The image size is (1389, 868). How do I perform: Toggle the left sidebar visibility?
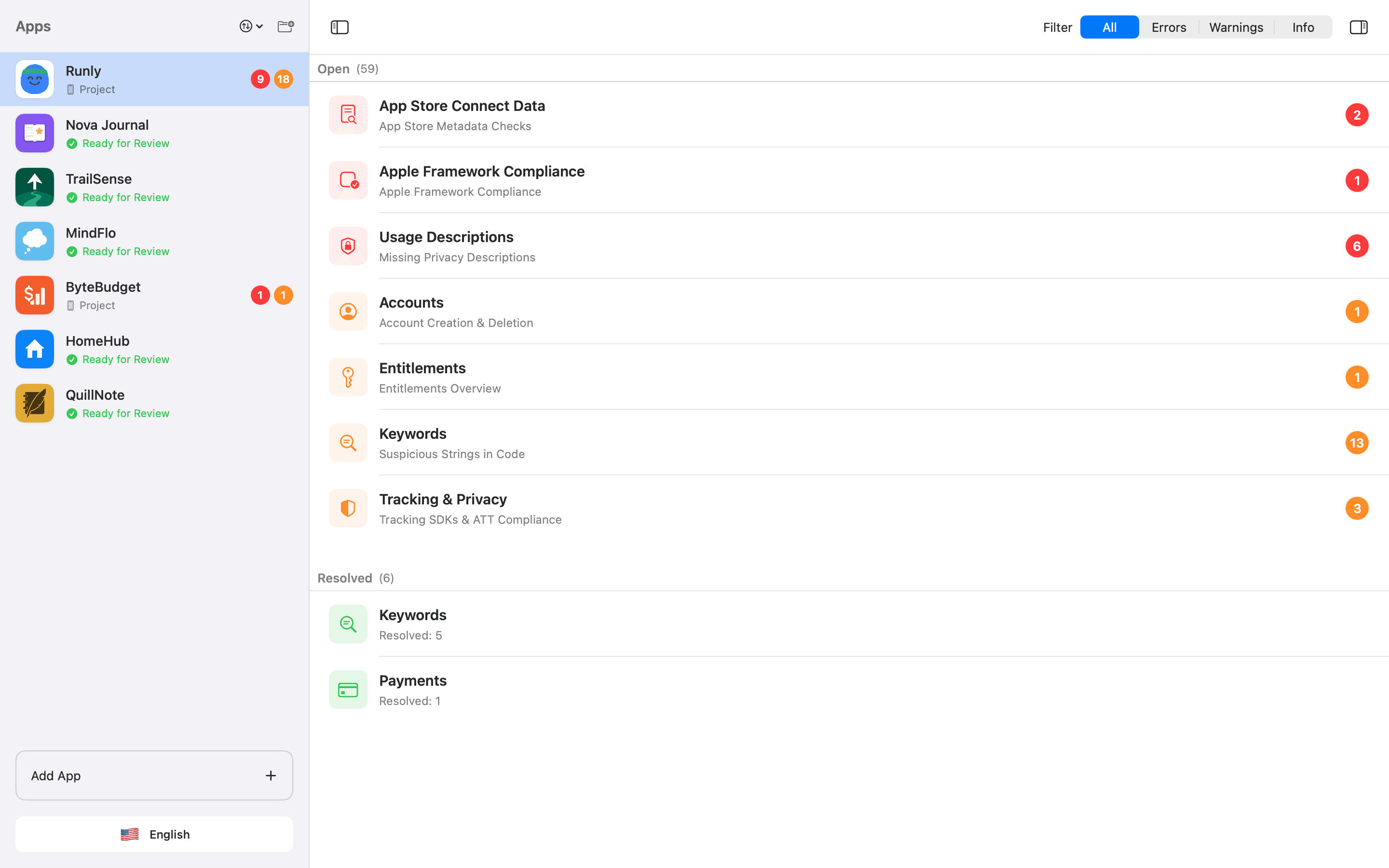point(339,27)
